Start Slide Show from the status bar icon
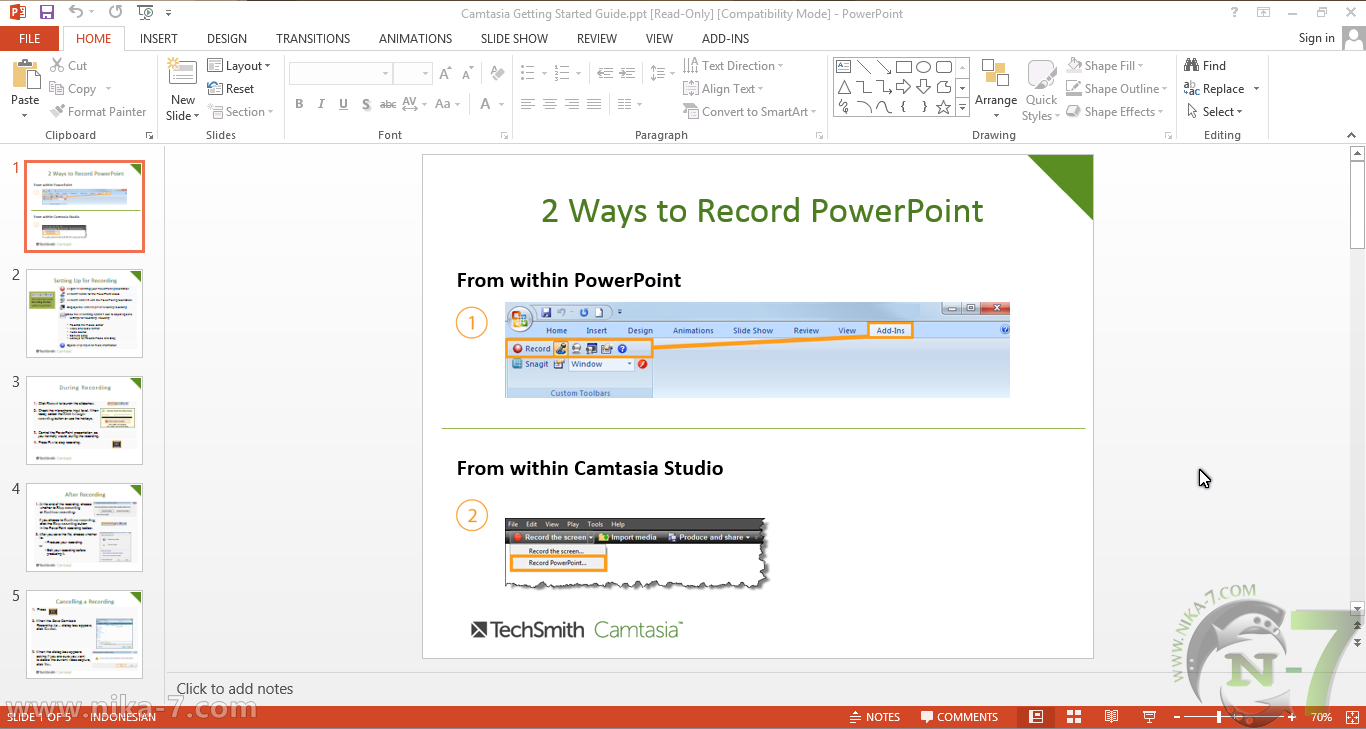This screenshot has width=1366, height=729. click(1149, 717)
